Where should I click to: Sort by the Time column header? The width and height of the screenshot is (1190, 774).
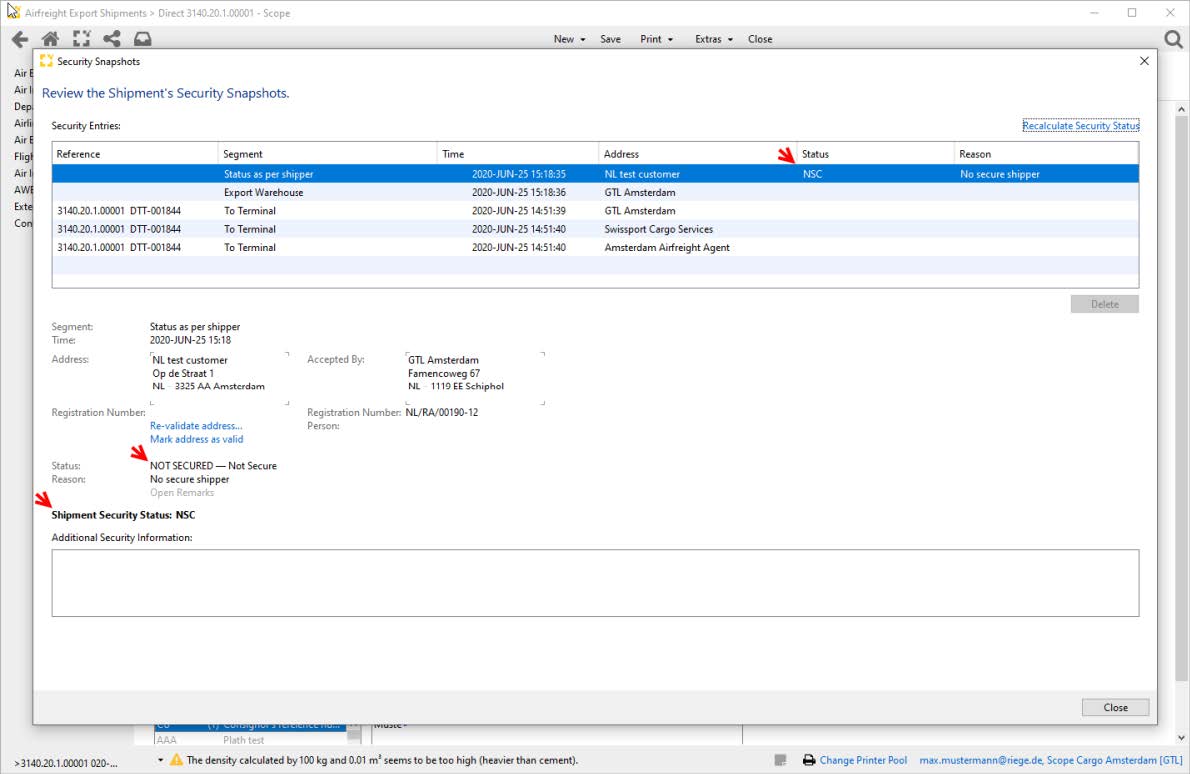click(x=518, y=154)
